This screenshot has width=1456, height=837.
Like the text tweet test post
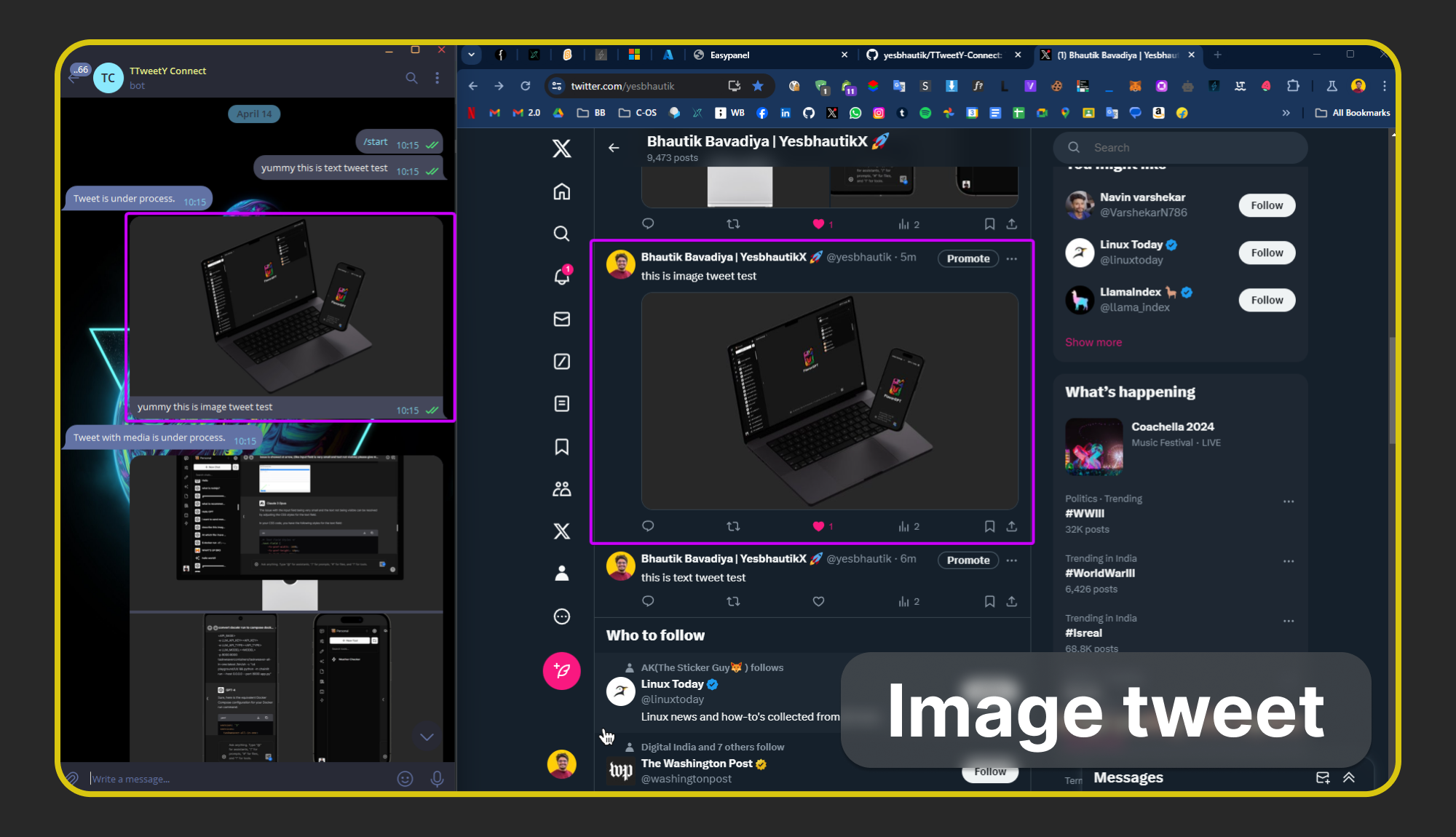tap(818, 601)
